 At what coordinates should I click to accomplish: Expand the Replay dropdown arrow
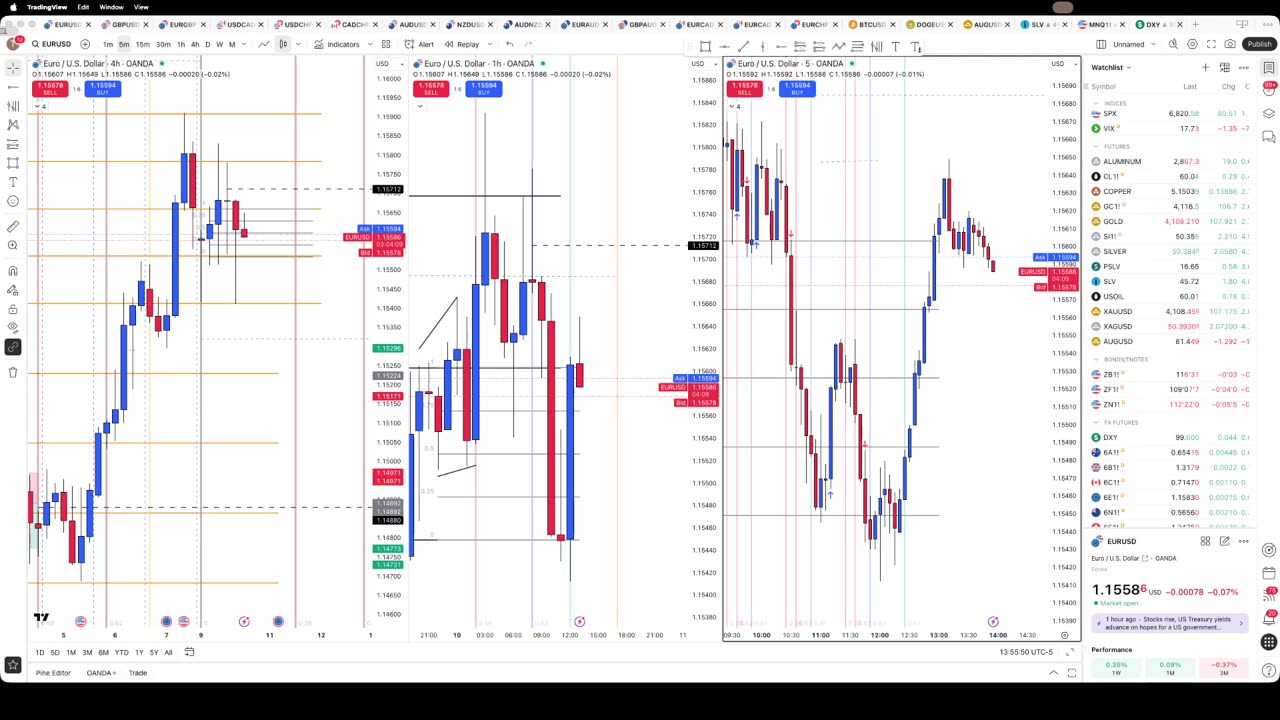click(x=489, y=44)
